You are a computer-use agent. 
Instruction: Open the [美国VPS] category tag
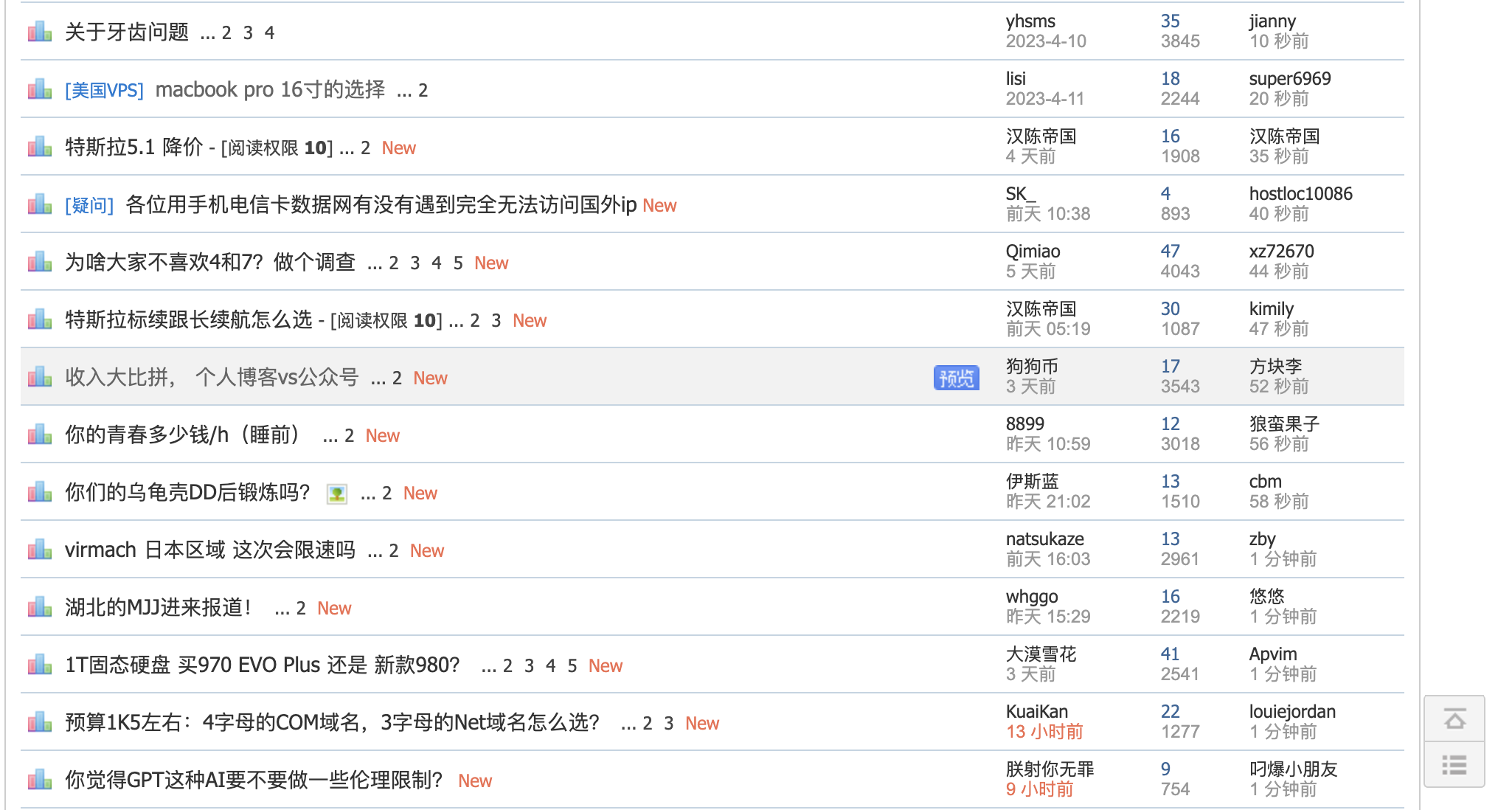(x=104, y=90)
